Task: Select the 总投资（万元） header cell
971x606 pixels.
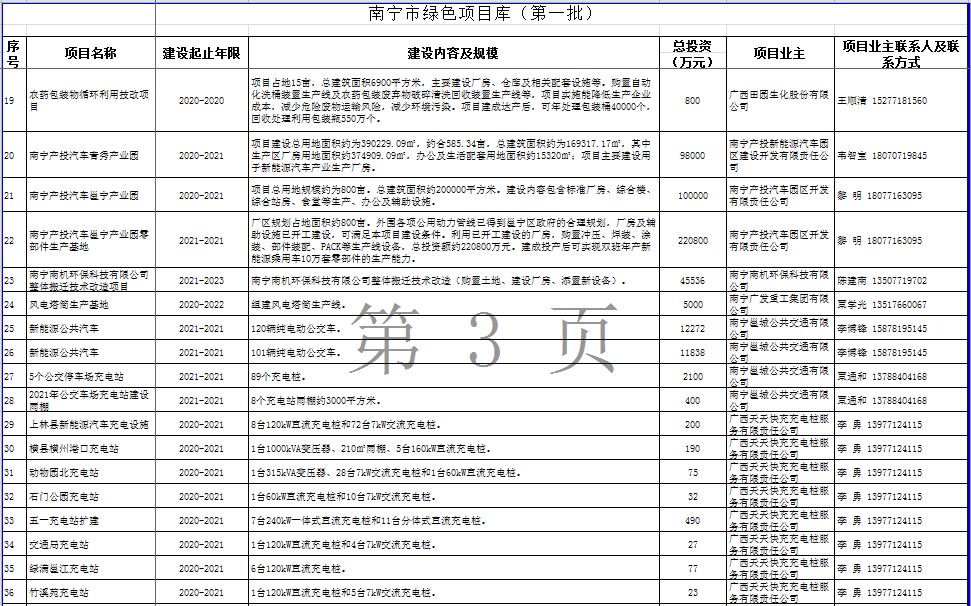Action: (692, 53)
